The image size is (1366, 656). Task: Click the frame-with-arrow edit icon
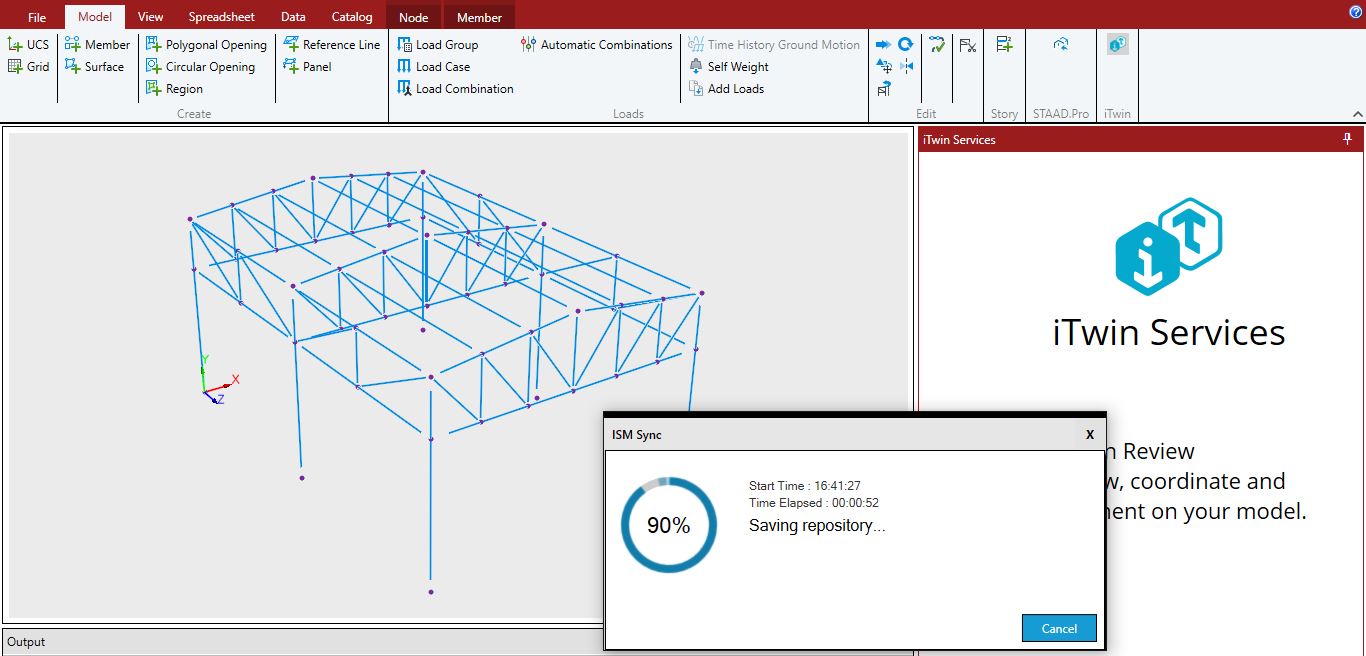(x=884, y=89)
